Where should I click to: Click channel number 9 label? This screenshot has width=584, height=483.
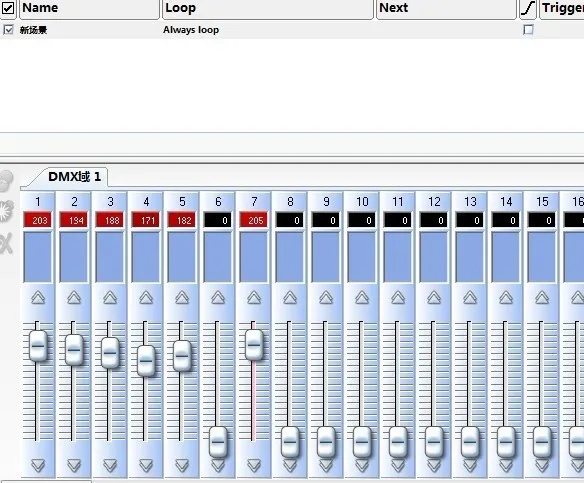326,201
